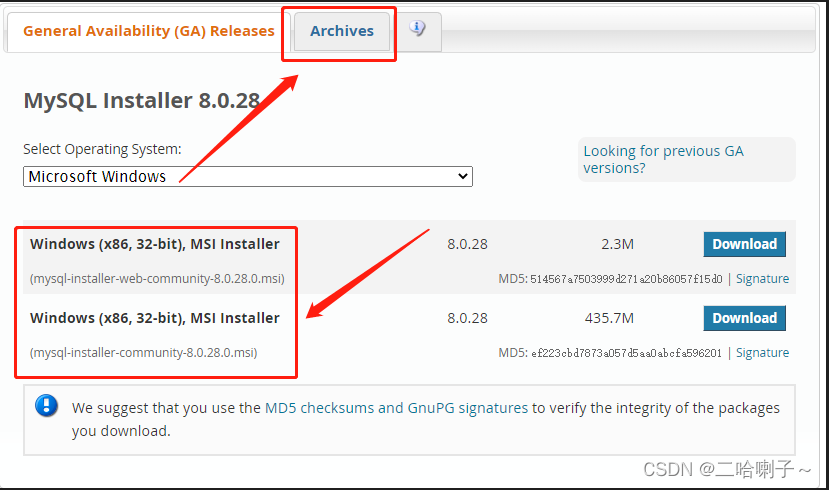Click the 2.3M file size value
Image resolution: width=829 pixels, height=490 pixels.
coord(618,244)
